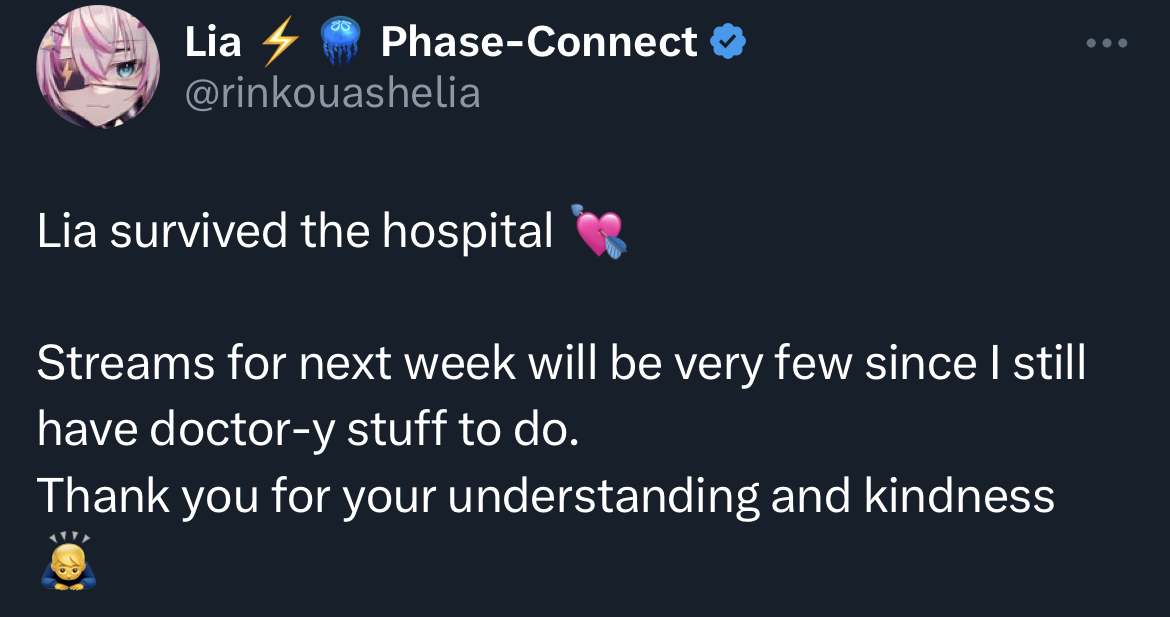Screen dimensions: 1170x617
Task: Open Lia's profile picture avatar
Action: (98, 66)
